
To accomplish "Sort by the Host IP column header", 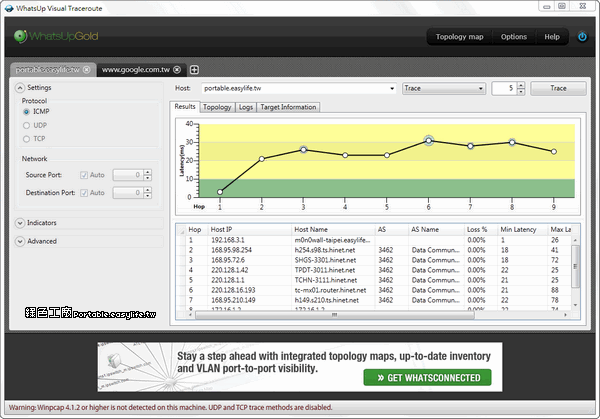I will point(249,230).
